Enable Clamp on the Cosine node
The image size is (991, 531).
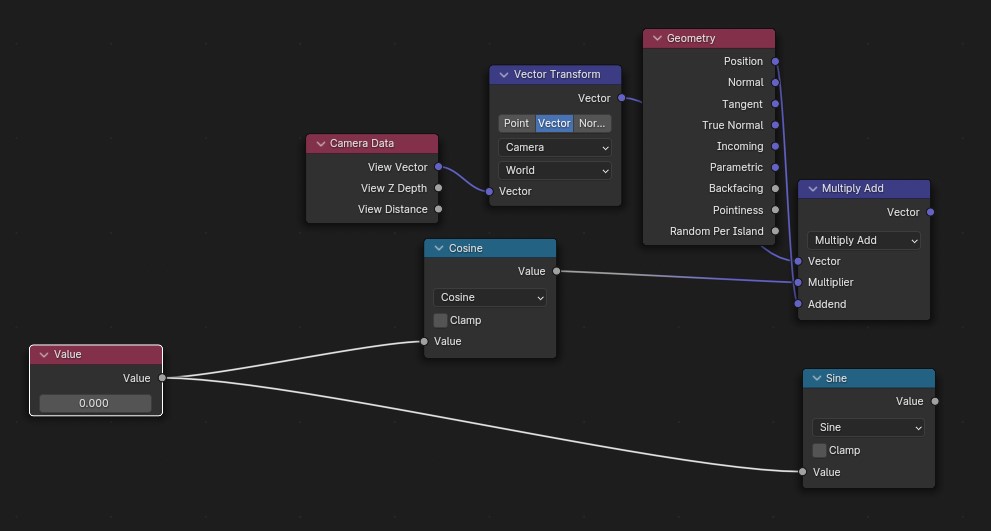coord(441,320)
